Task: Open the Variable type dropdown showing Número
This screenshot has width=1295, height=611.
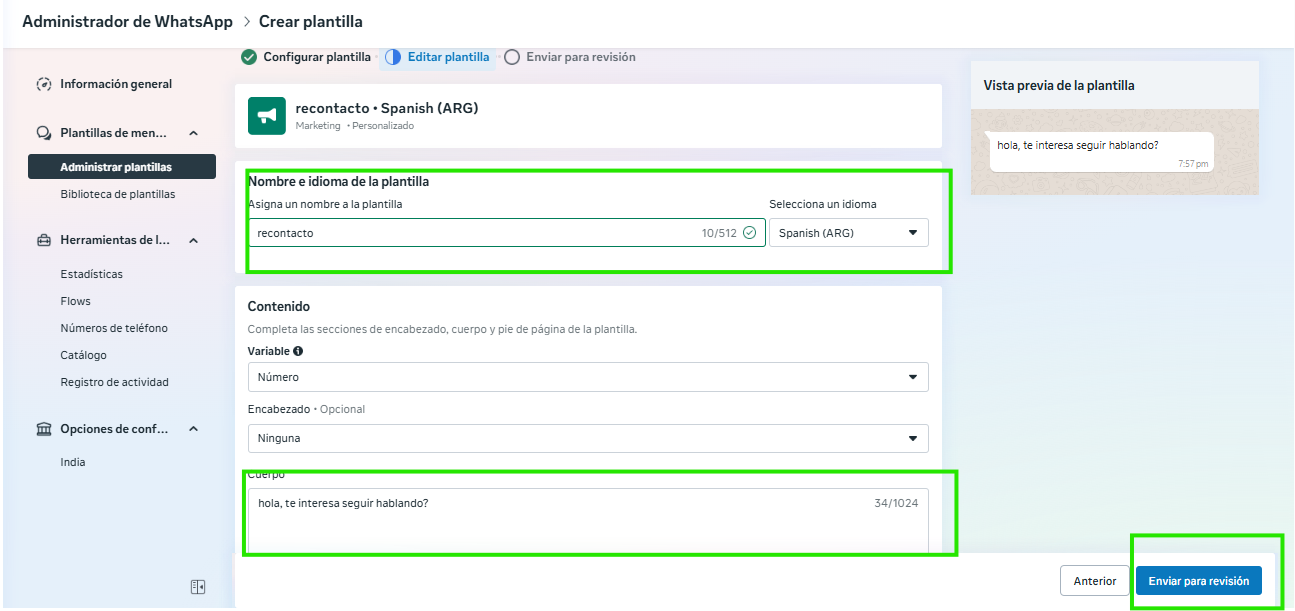Action: [588, 377]
